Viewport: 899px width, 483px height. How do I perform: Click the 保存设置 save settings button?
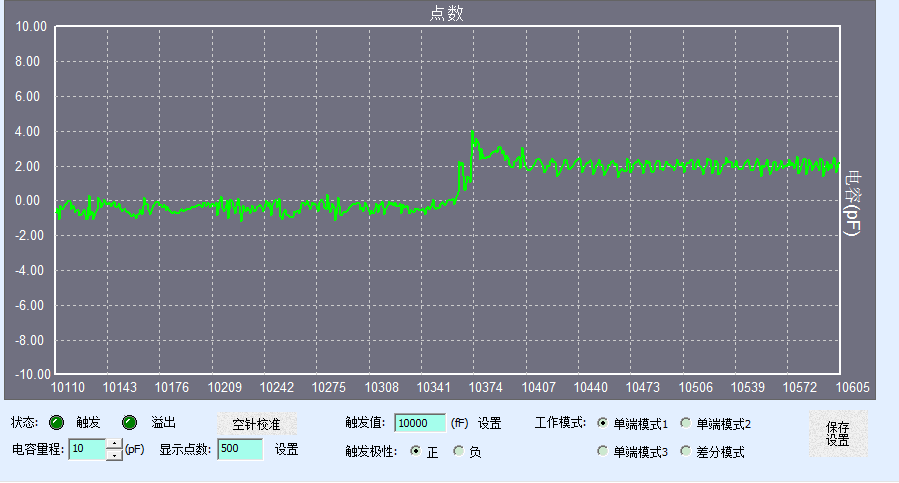tap(838, 434)
